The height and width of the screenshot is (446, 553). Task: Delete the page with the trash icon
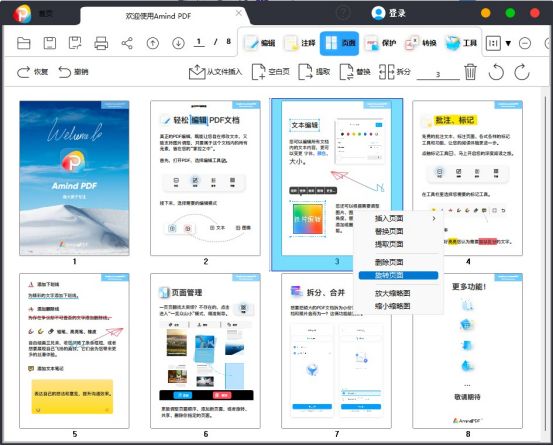pos(470,72)
